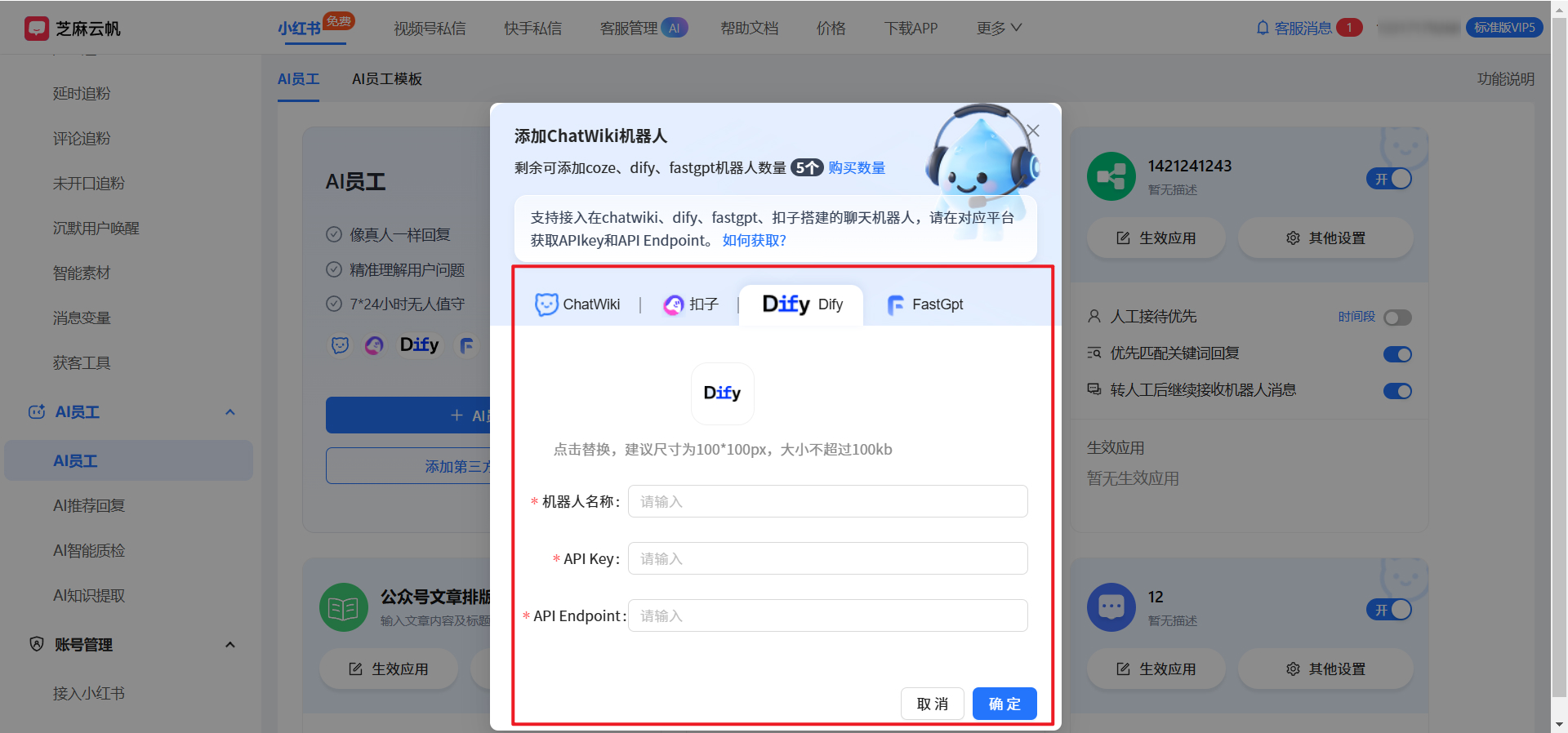Click 账号管理 shield icon in sidebar
The width and height of the screenshot is (1568, 733).
point(37,645)
